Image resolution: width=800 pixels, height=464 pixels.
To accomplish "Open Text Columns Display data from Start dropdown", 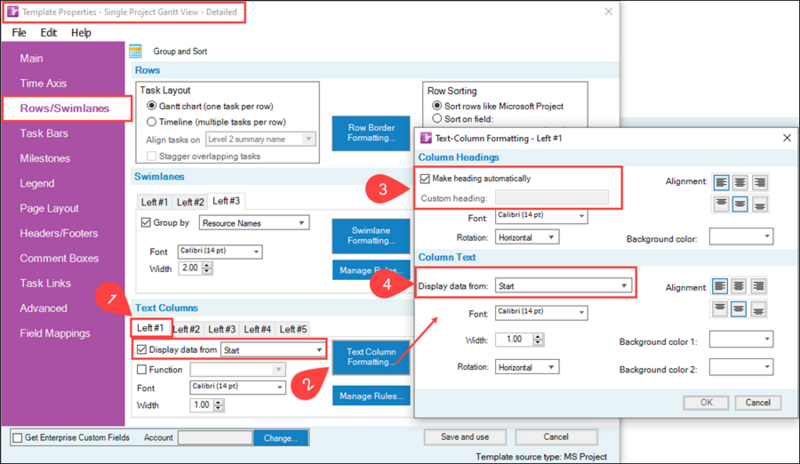I will tap(273, 350).
